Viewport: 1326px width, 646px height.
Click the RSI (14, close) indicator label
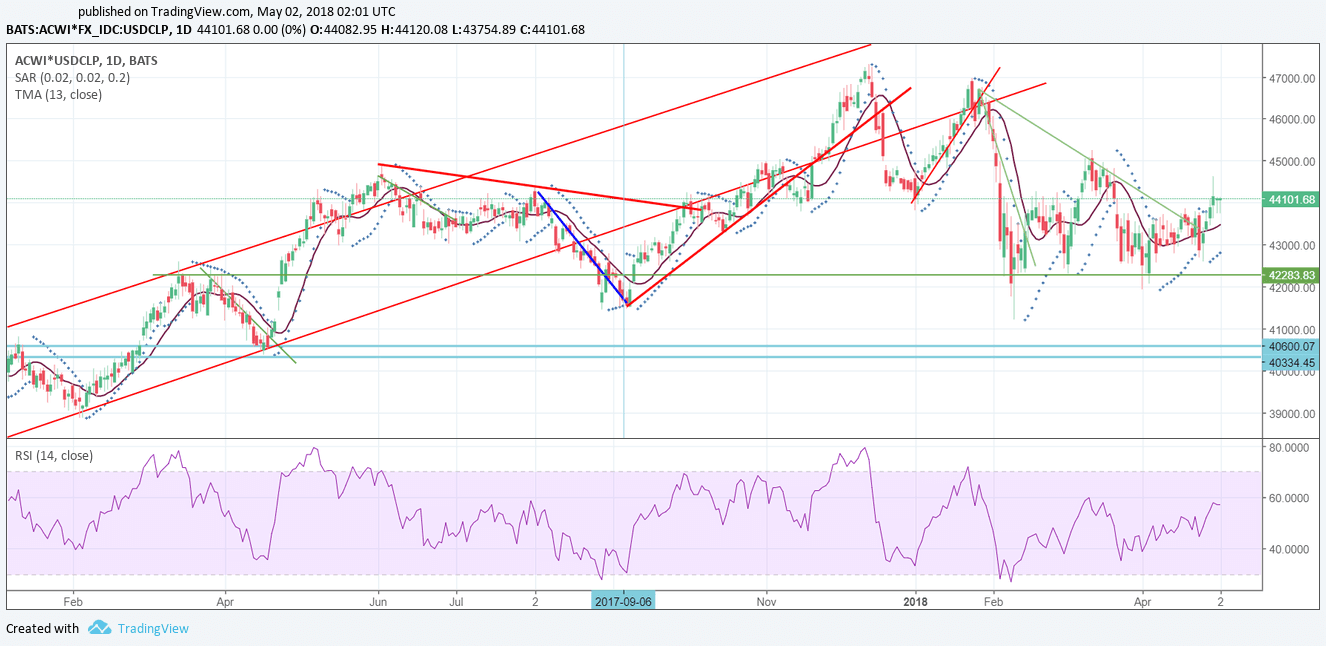(54, 456)
